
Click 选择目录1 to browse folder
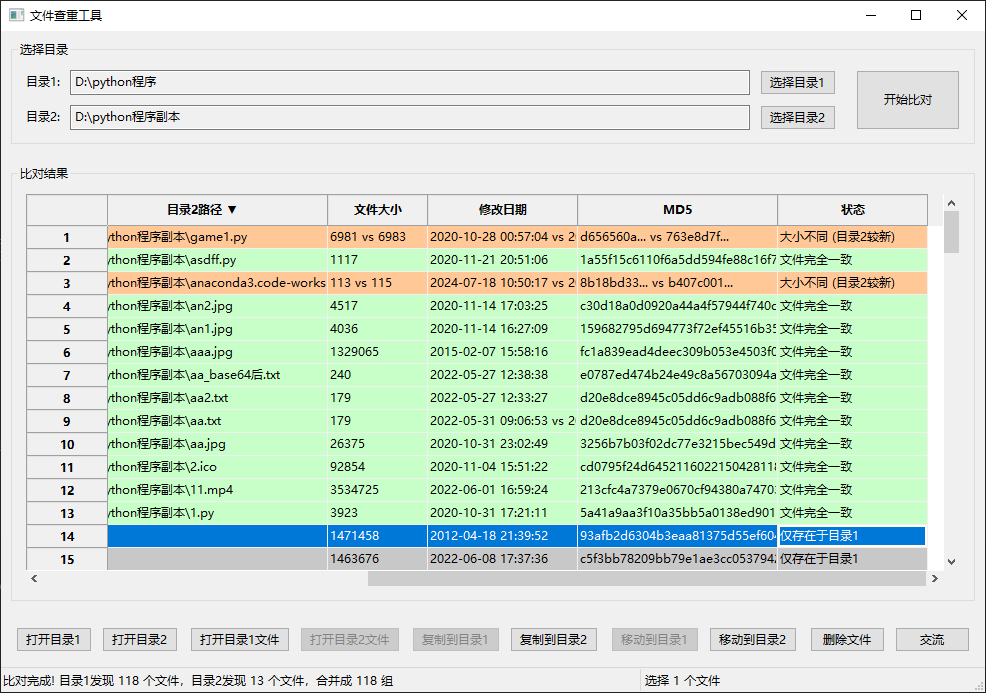(797, 82)
